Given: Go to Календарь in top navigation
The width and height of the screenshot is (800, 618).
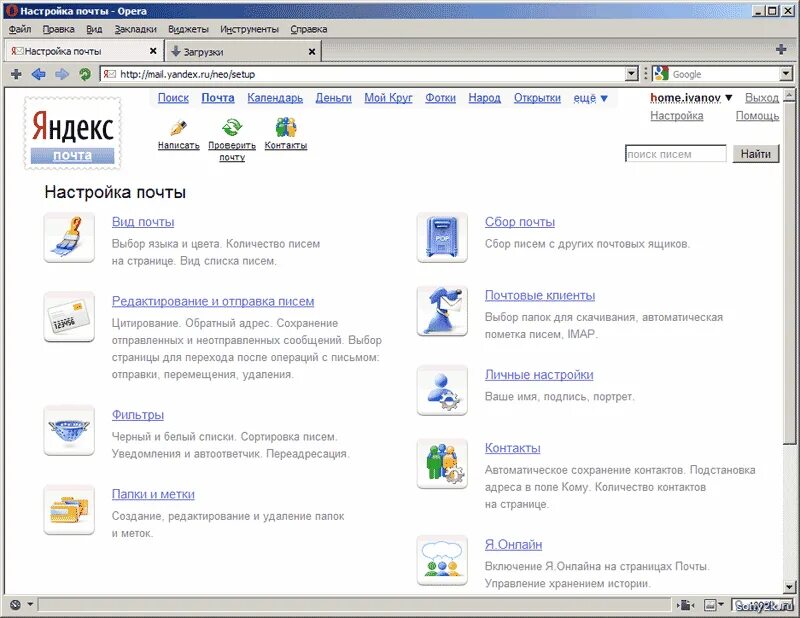Looking at the screenshot, I should (x=275, y=98).
